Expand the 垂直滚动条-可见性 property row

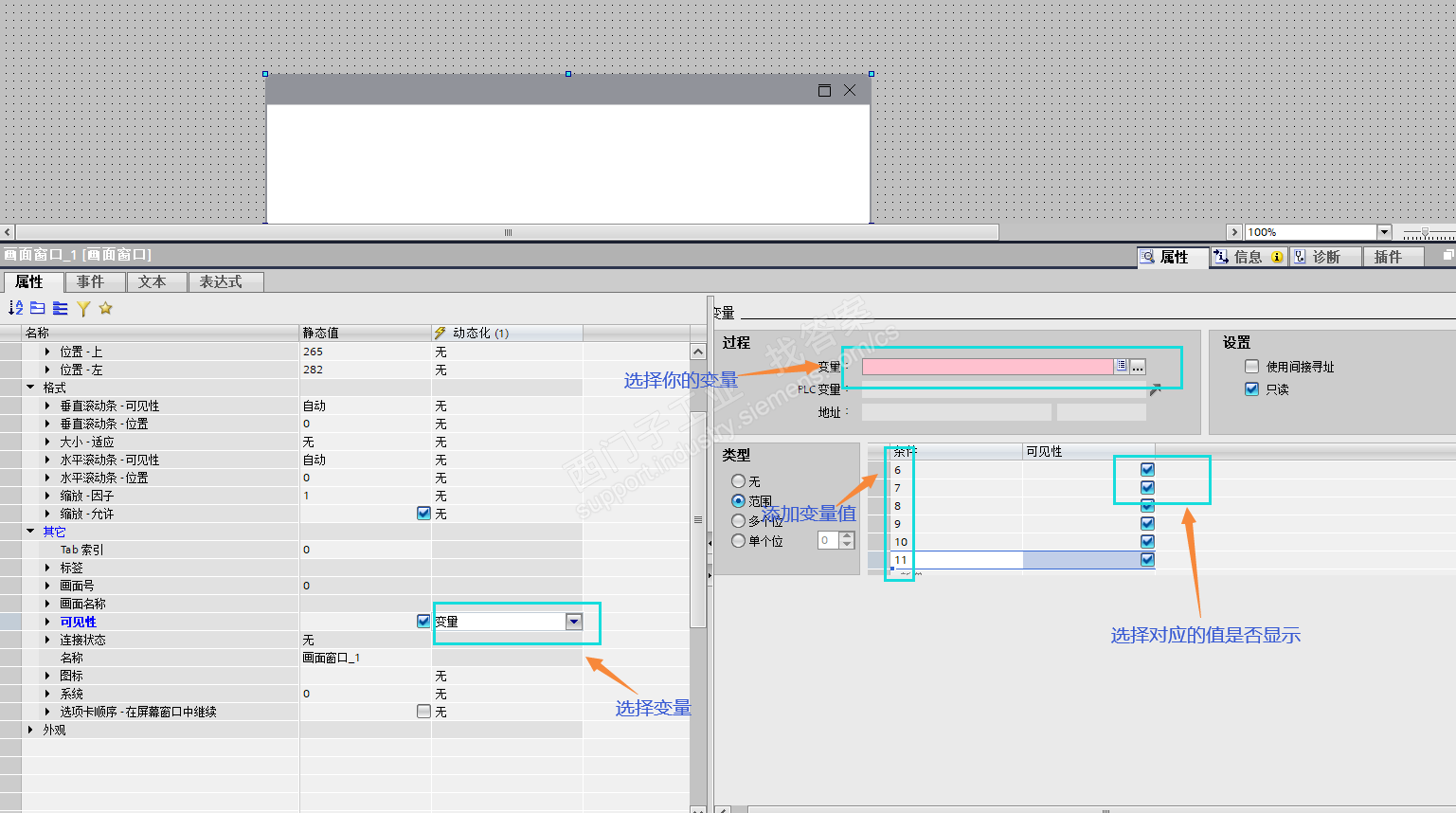click(47, 406)
